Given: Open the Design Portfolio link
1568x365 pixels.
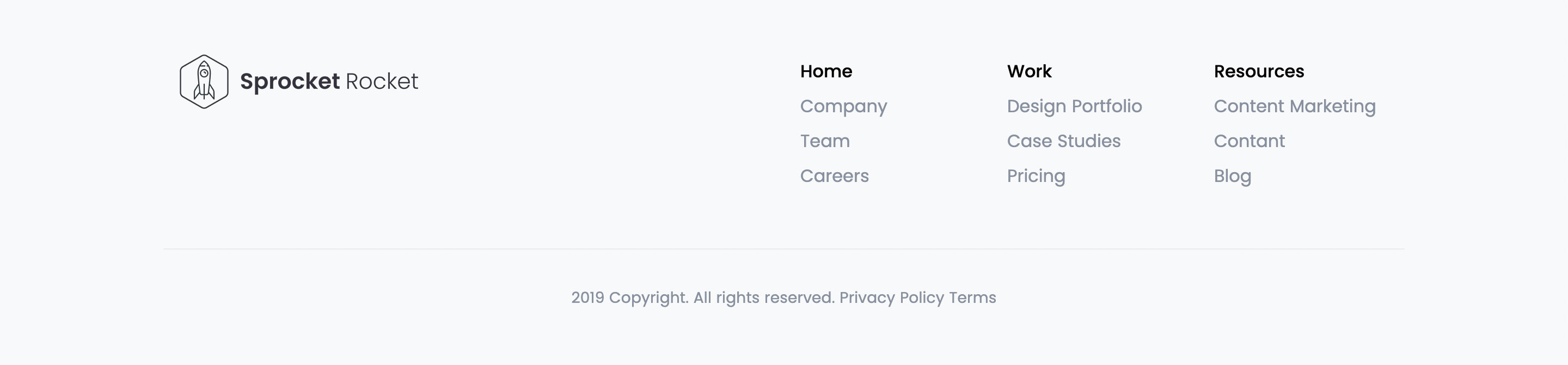Looking at the screenshot, I should coord(1074,107).
